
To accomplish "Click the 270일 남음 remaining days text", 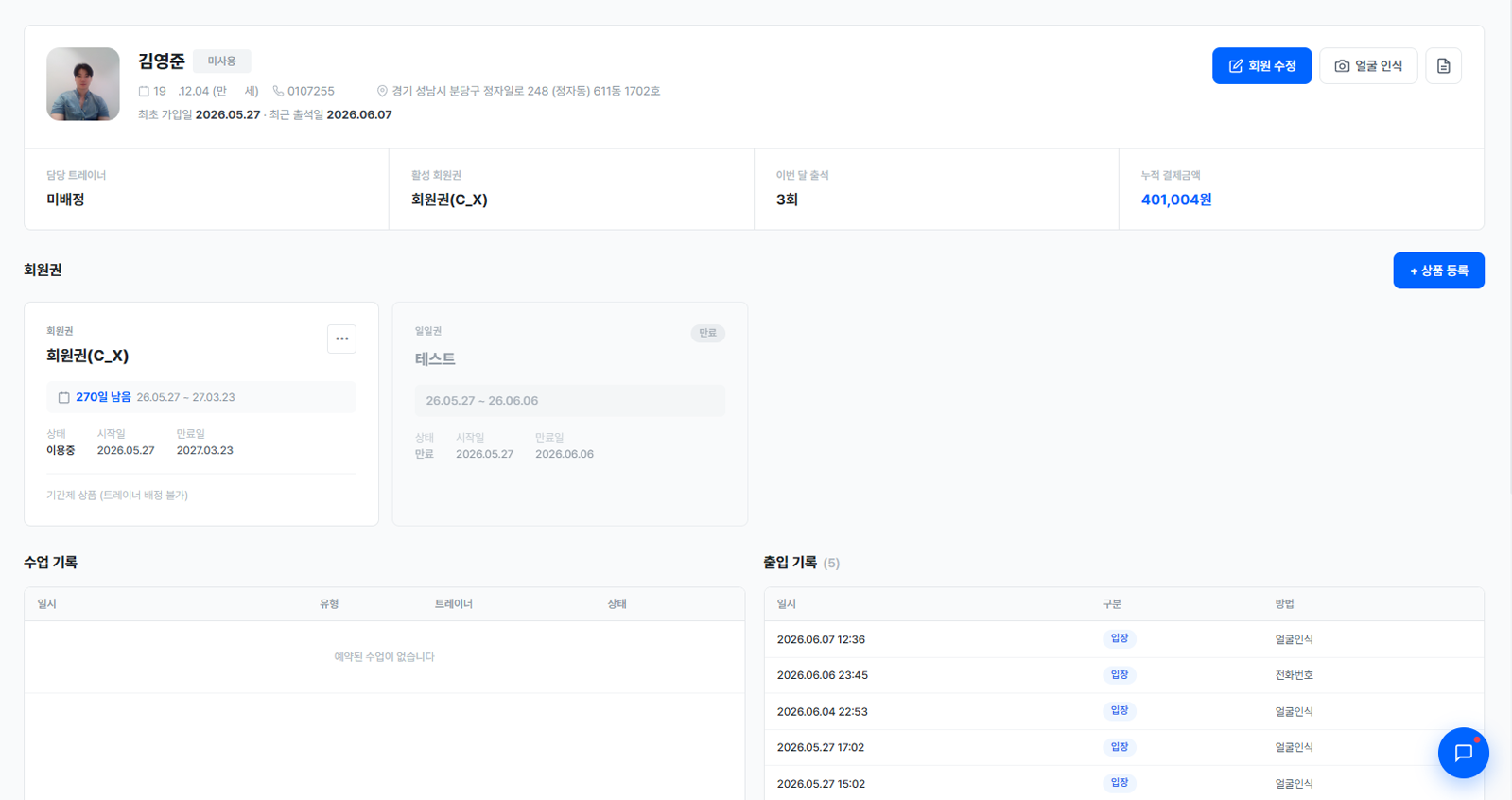I will pos(103,397).
